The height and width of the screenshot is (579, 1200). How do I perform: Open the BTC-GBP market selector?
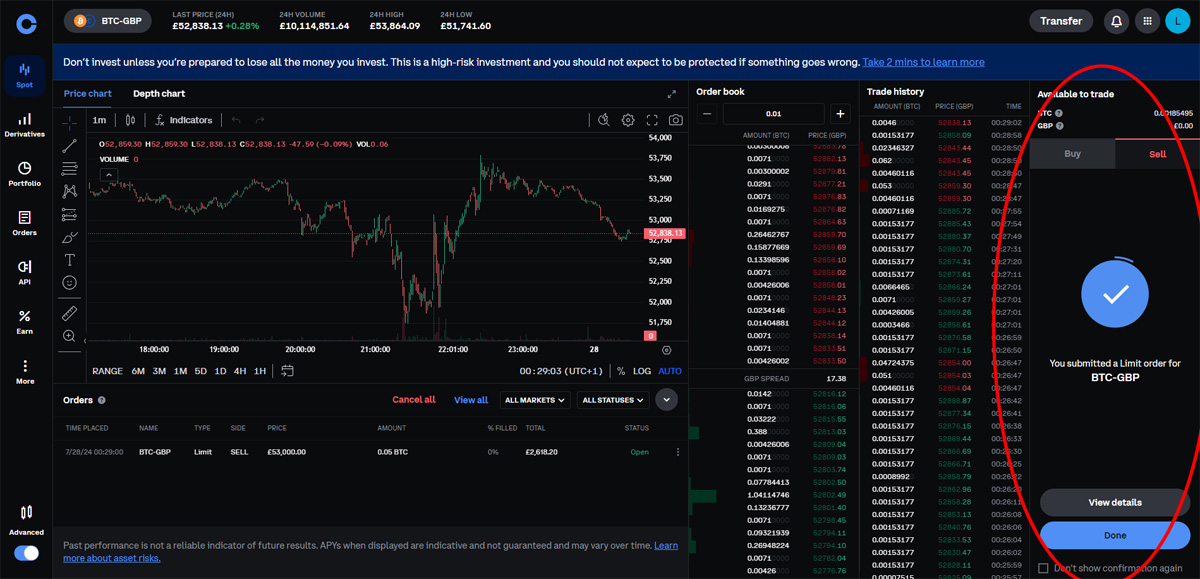coord(108,21)
